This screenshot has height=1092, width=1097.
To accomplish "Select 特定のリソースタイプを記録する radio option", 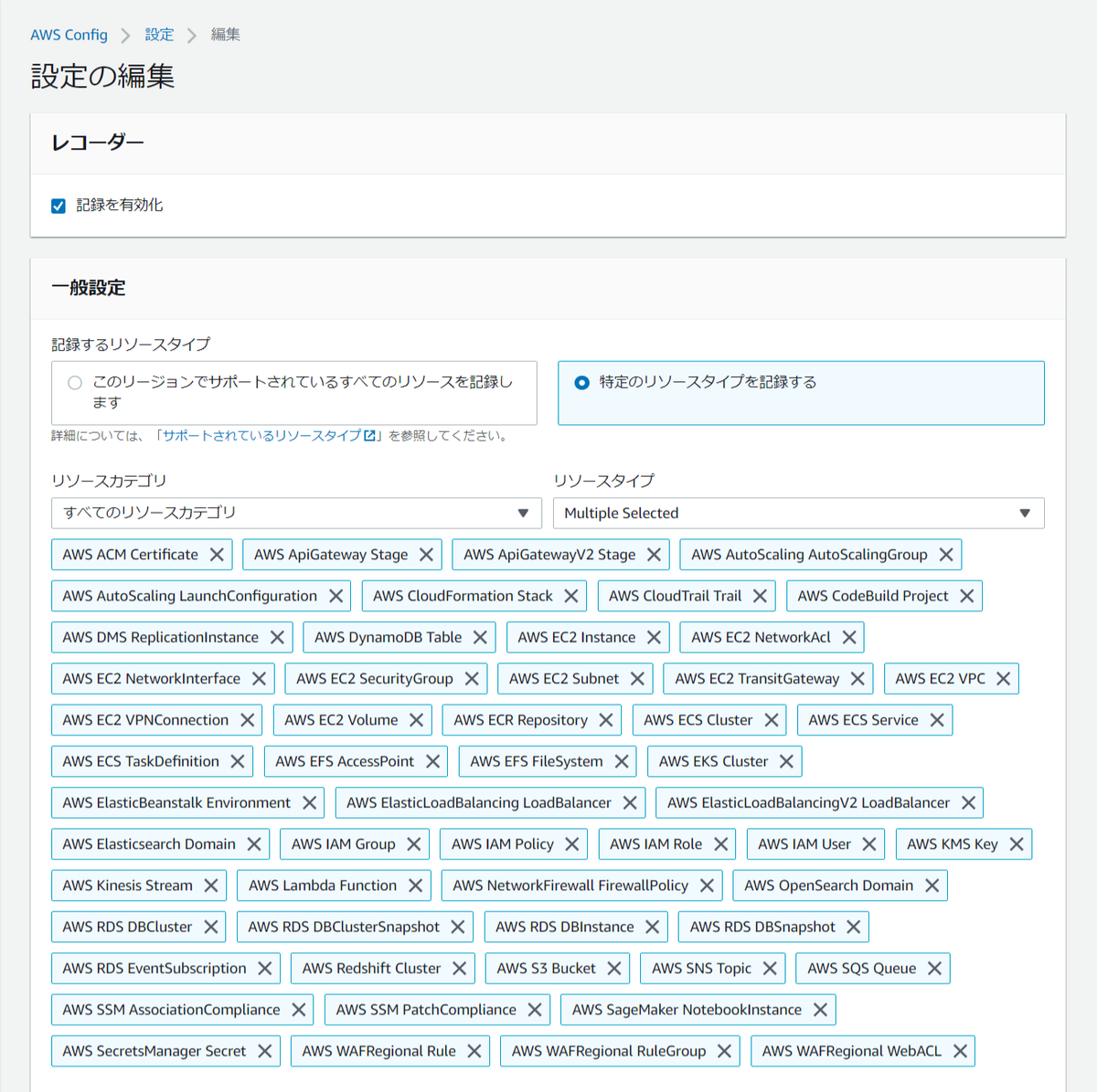I will point(581,383).
